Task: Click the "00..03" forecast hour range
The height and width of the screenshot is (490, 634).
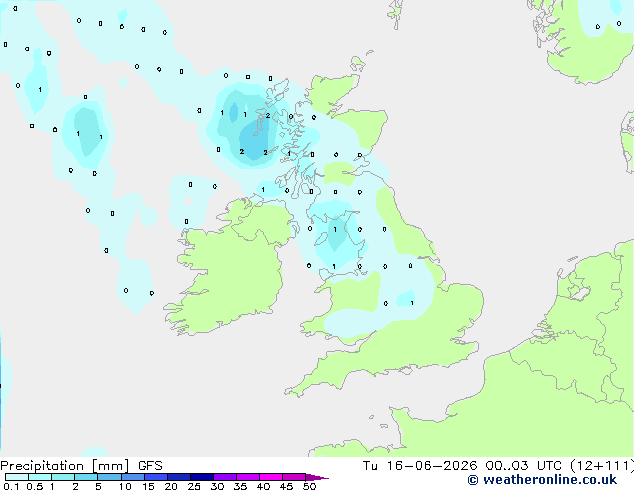Action: pyautogui.click(x=507, y=466)
